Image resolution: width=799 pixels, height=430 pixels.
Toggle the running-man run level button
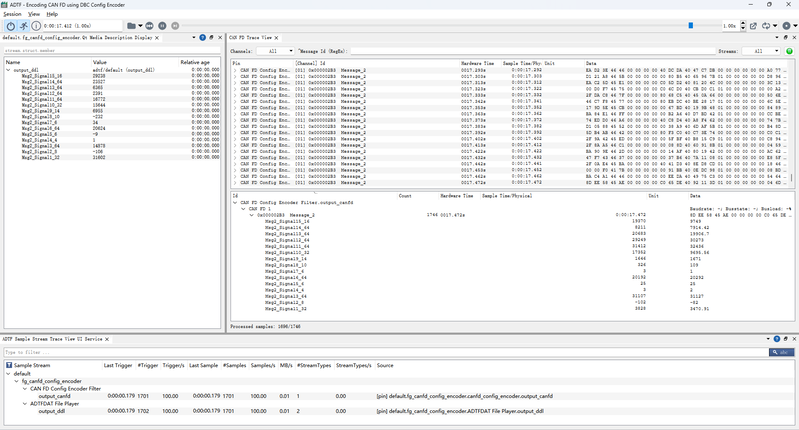pos(23,25)
